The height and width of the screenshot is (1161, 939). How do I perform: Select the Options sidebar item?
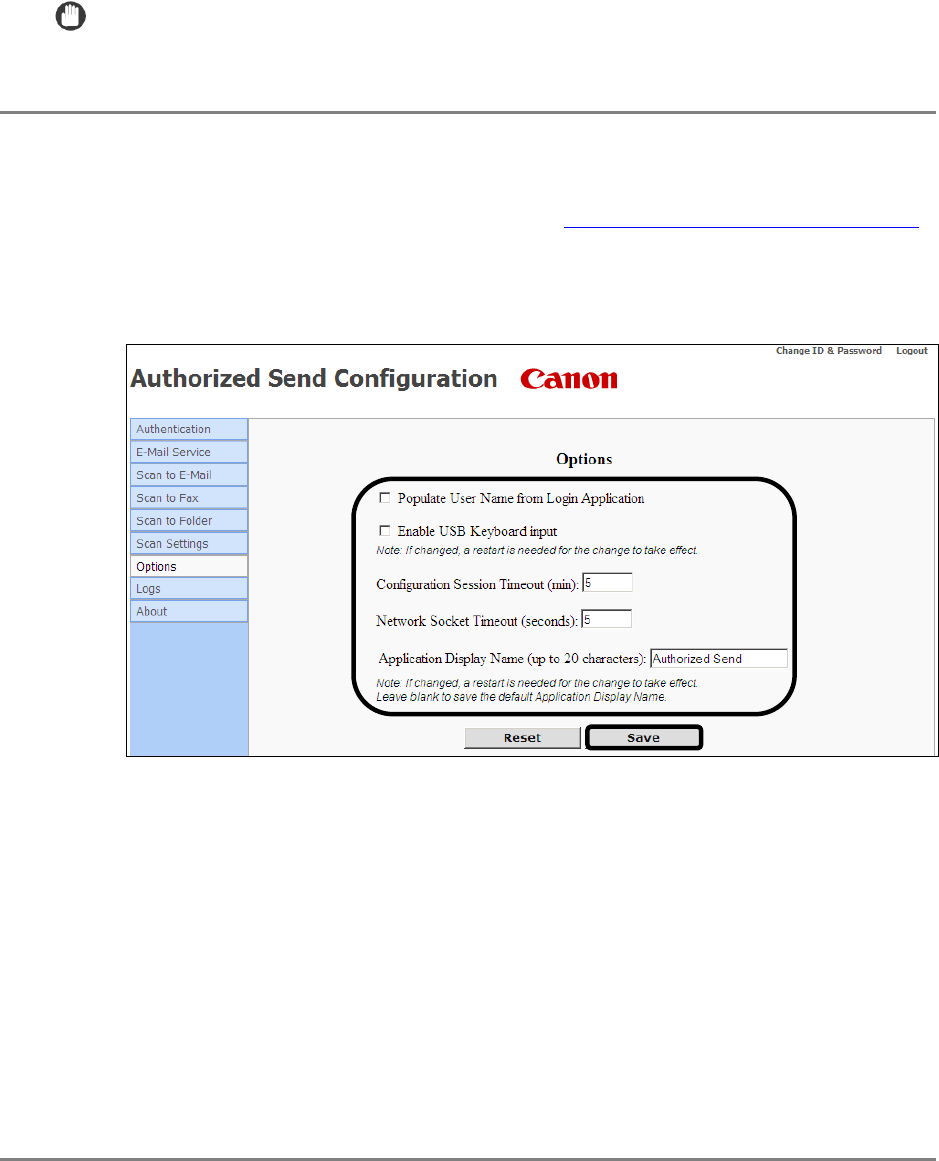point(189,566)
